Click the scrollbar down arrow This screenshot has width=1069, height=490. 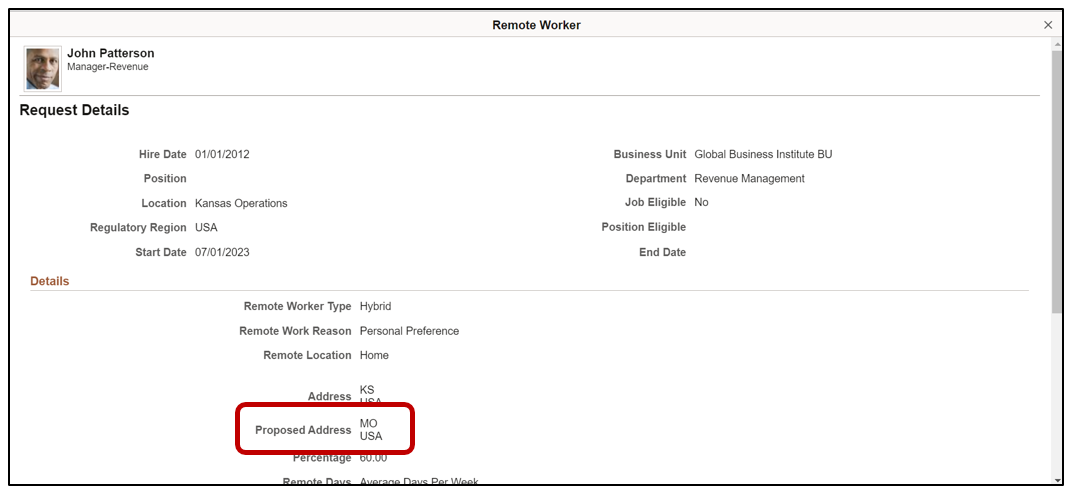point(1057,479)
